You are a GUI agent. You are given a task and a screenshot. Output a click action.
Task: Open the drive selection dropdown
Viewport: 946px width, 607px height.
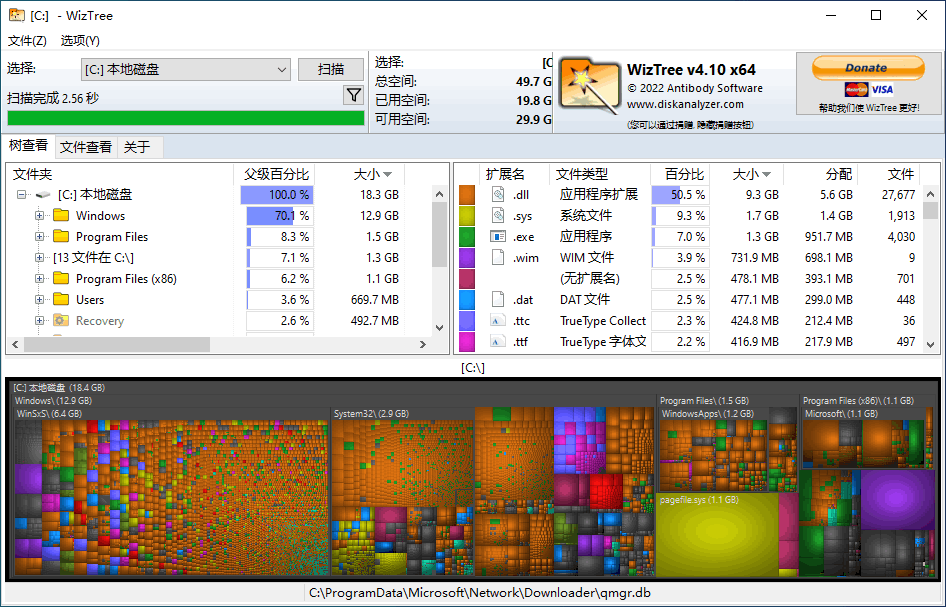(x=281, y=69)
